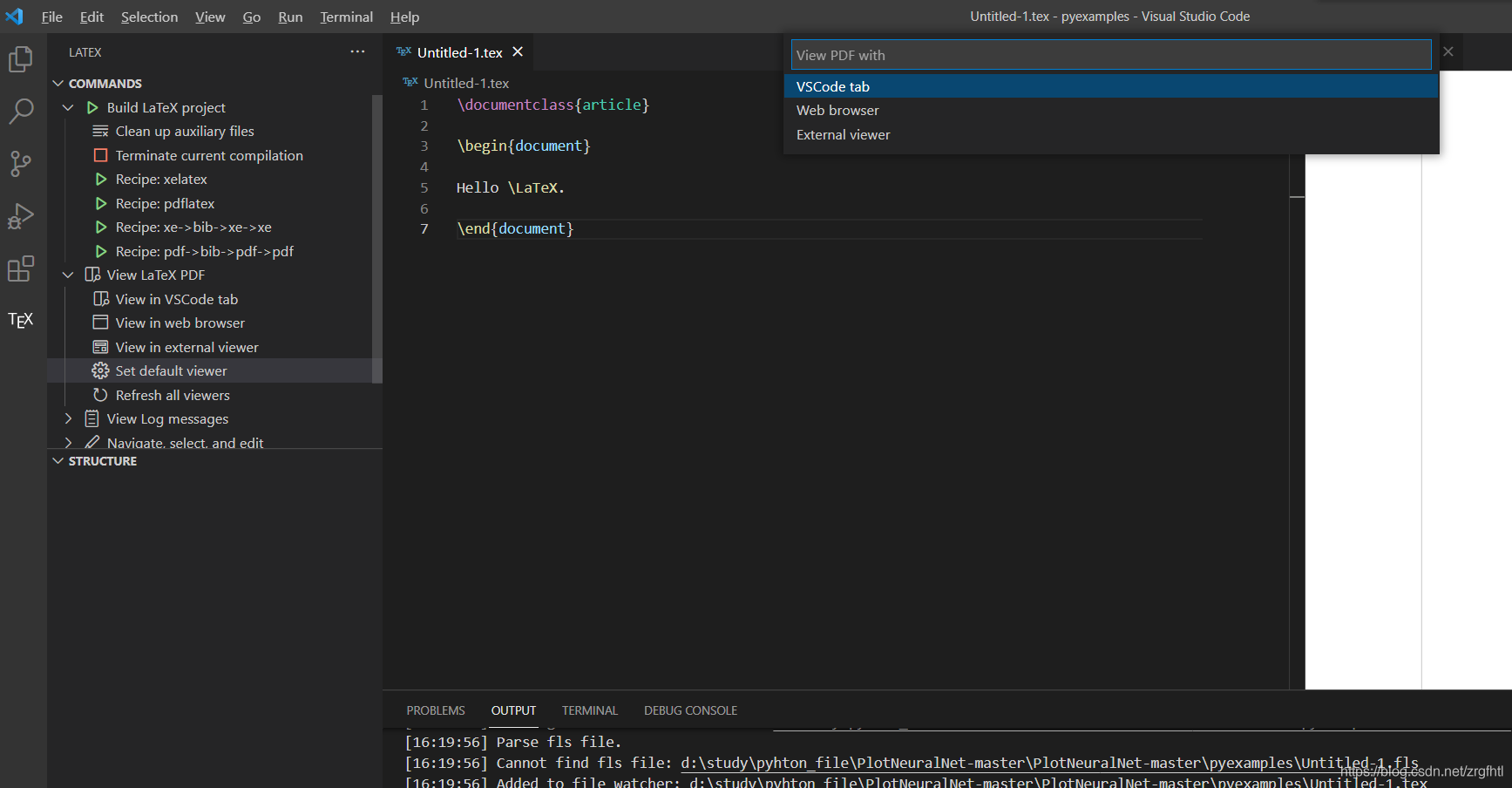Run Terminate current compilation command
The image size is (1512, 788).
click(209, 155)
